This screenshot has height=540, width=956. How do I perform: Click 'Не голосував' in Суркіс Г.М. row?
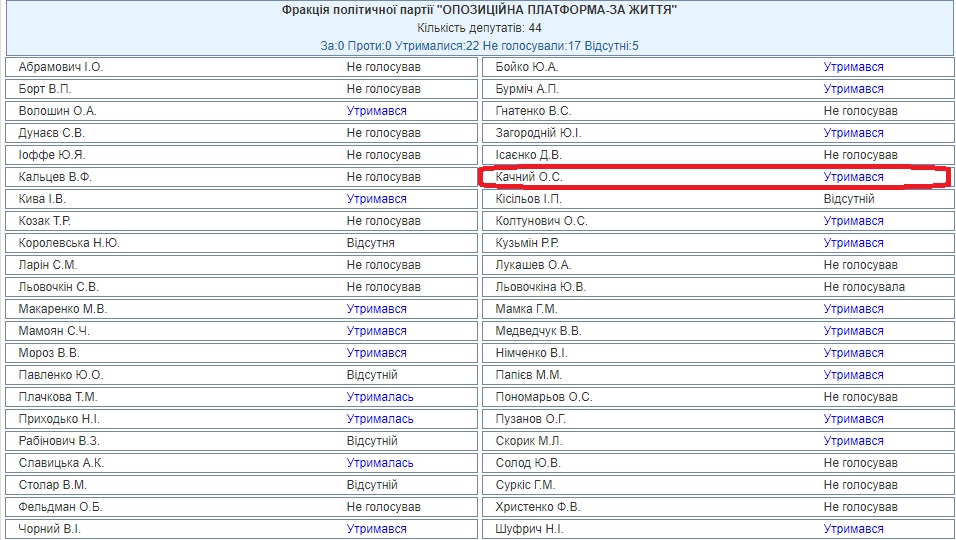[x=861, y=485]
